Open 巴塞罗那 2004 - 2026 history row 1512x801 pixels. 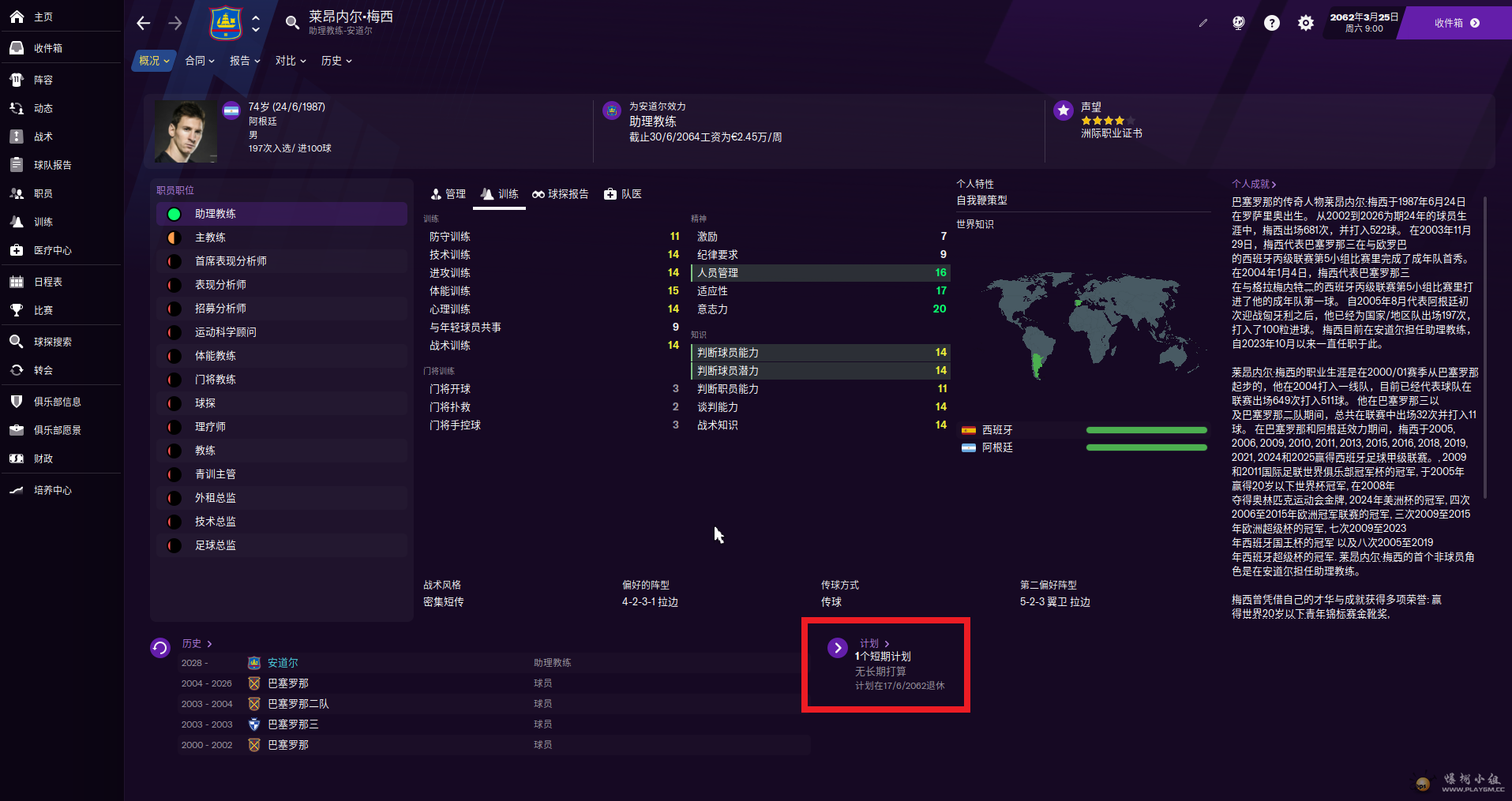pos(494,683)
